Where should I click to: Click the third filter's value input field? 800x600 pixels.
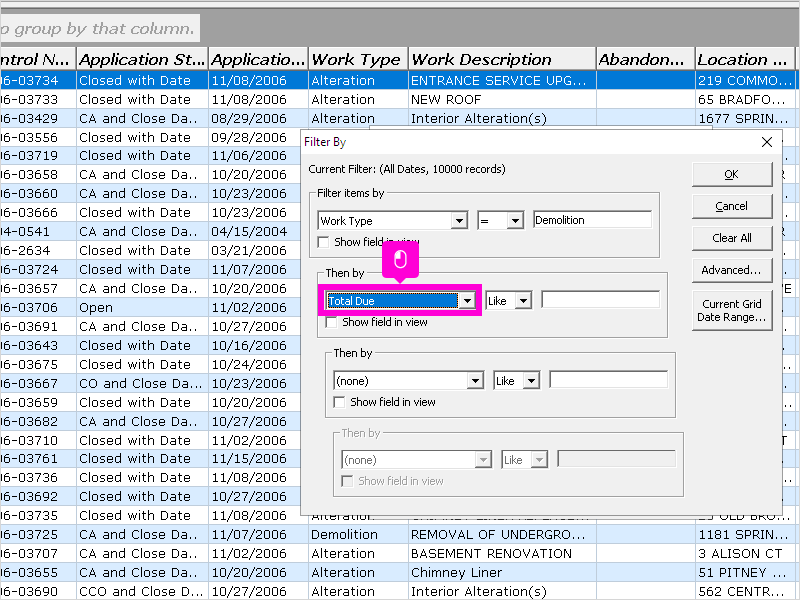click(609, 380)
